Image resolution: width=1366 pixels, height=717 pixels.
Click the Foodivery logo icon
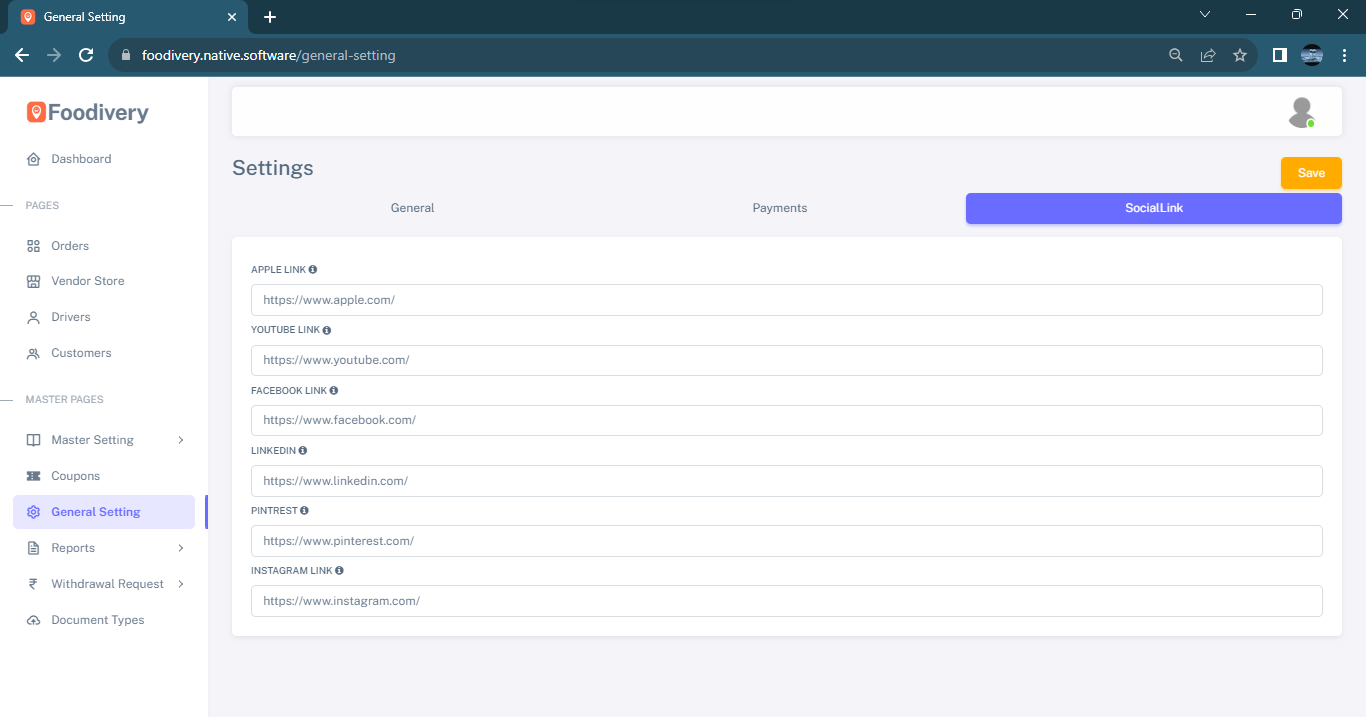point(36,113)
